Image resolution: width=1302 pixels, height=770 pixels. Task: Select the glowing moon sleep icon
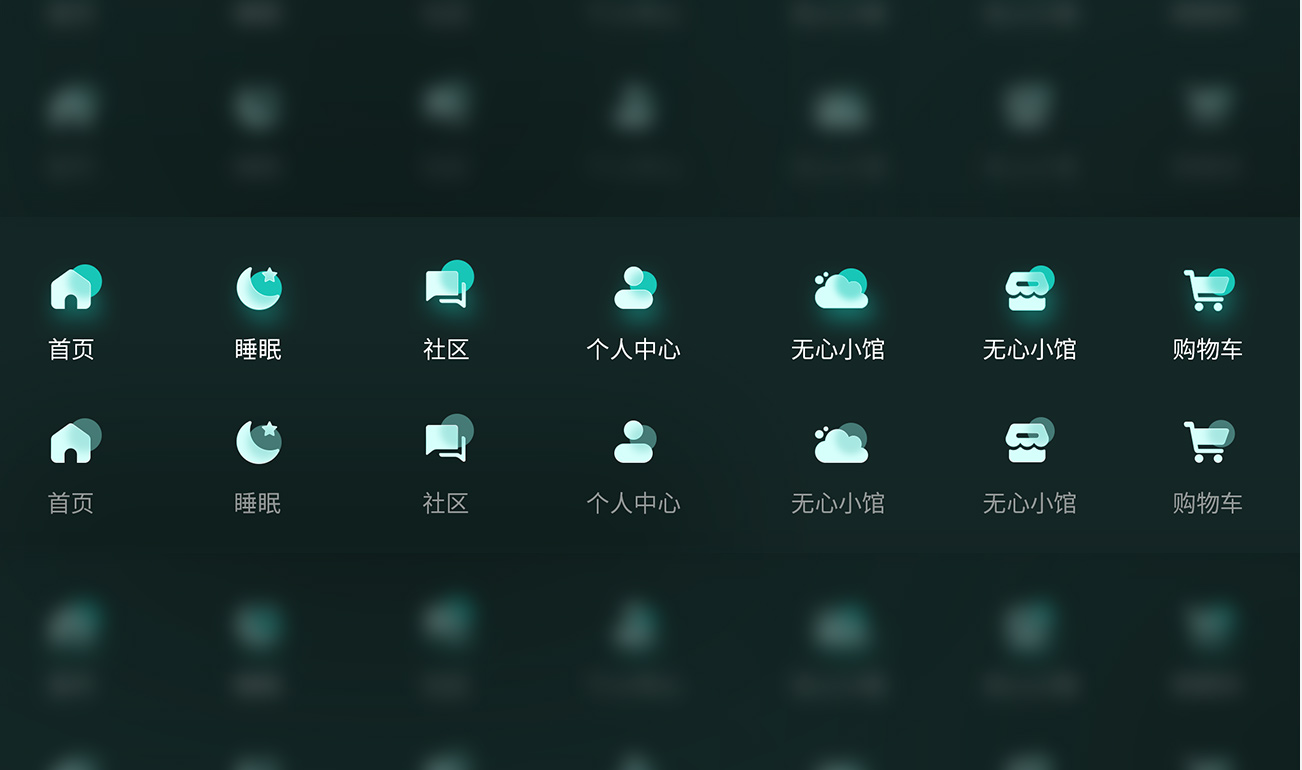pos(258,288)
